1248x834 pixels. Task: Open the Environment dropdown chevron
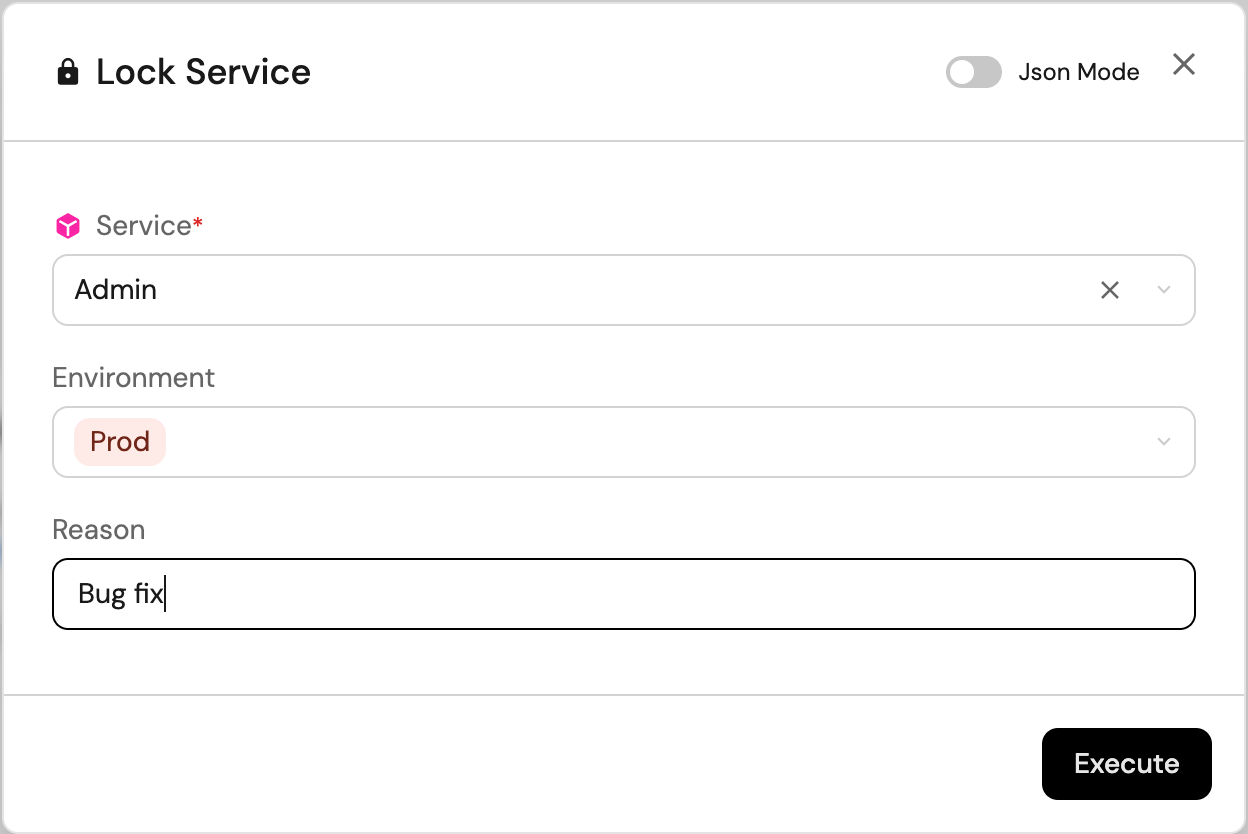(1164, 442)
